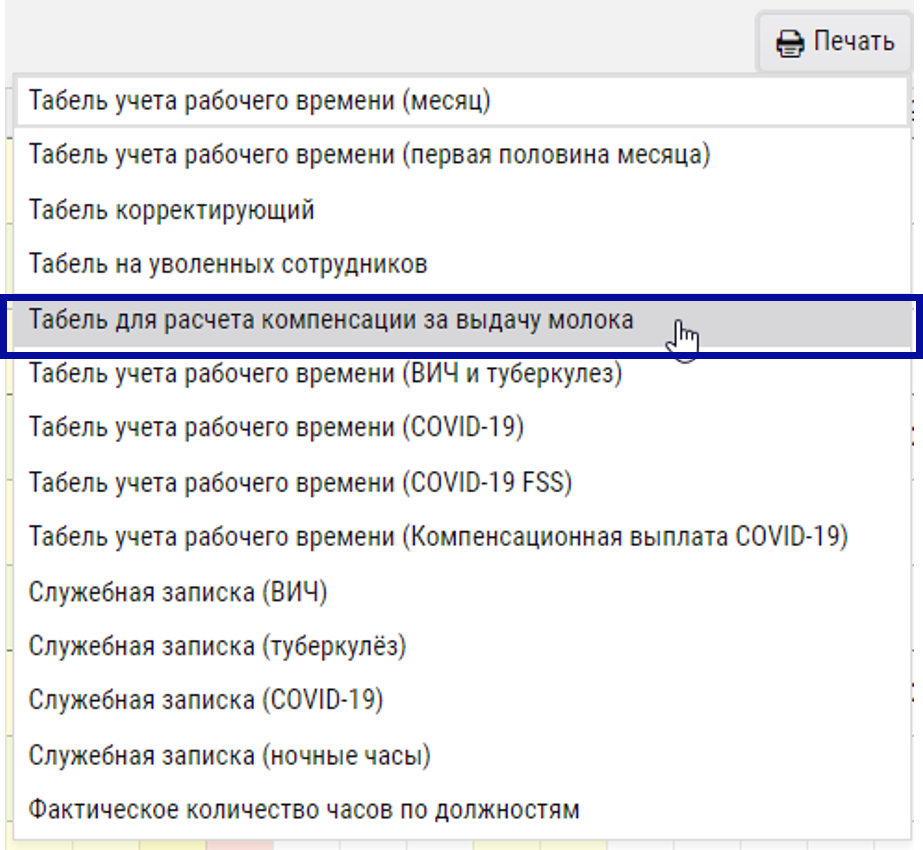This screenshot has width=923, height=850.
Task: Choose Служебная записка (туберкулёз)
Action: click(x=217, y=646)
